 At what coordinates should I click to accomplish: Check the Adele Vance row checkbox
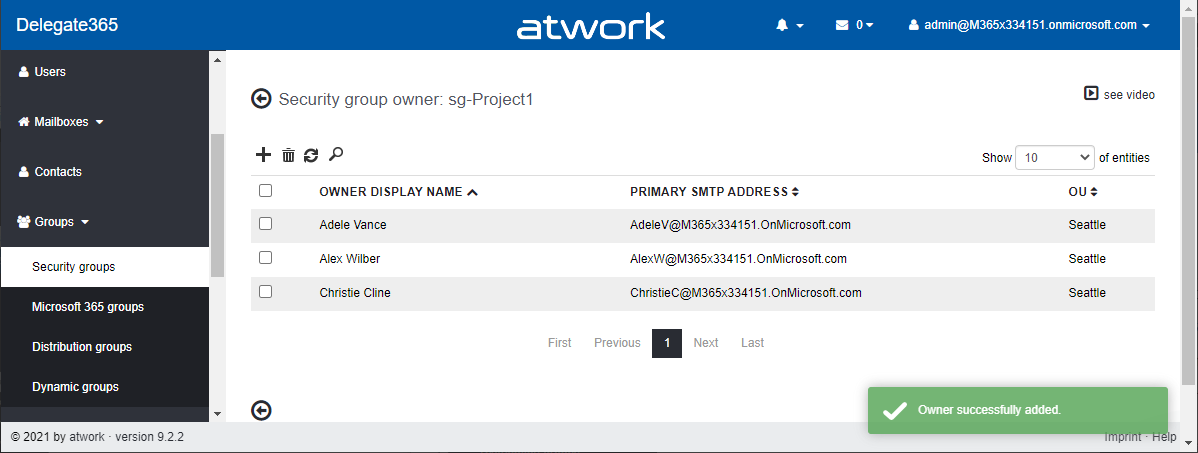pyautogui.click(x=265, y=225)
